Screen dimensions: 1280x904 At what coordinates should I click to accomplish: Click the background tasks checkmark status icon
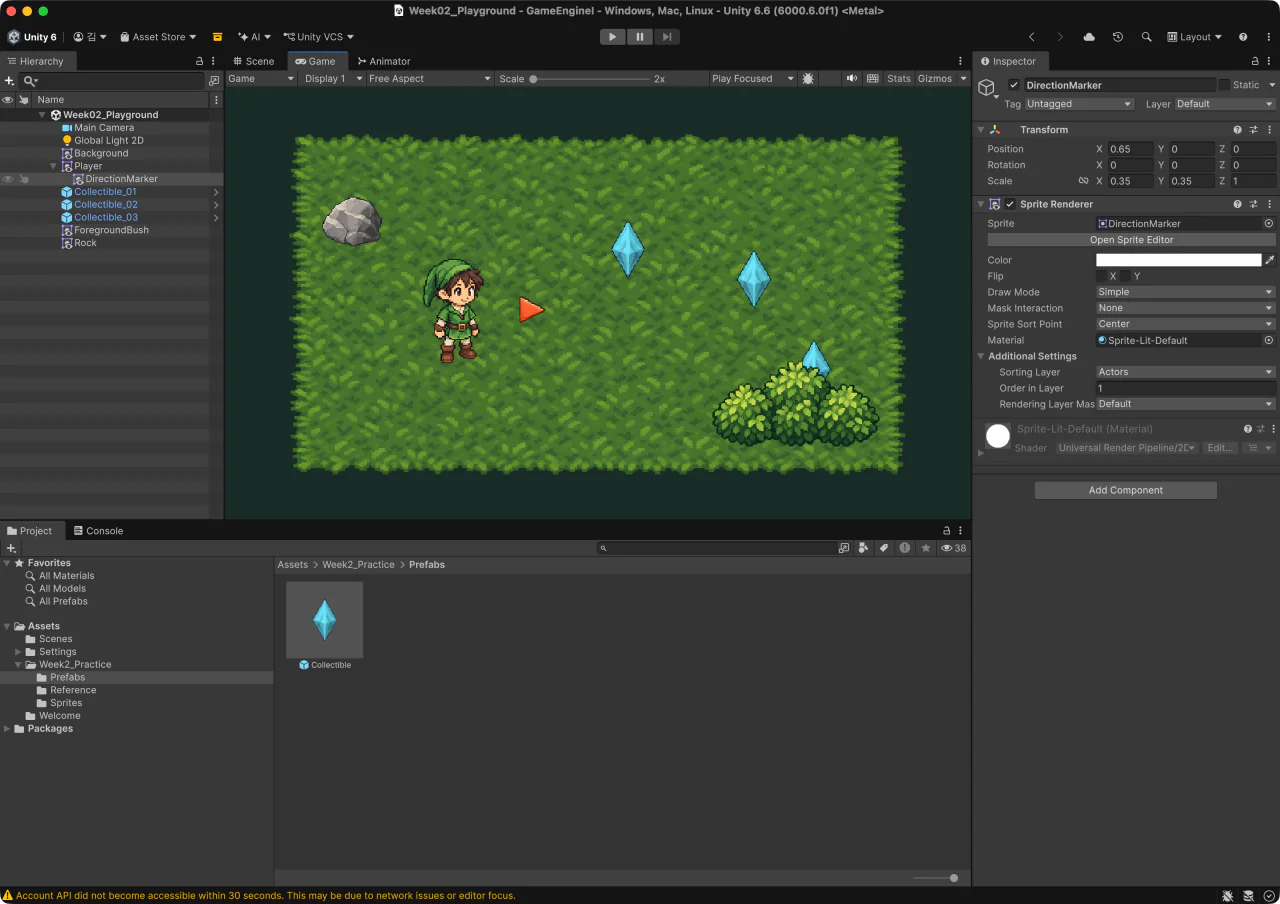tap(1269, 895)
